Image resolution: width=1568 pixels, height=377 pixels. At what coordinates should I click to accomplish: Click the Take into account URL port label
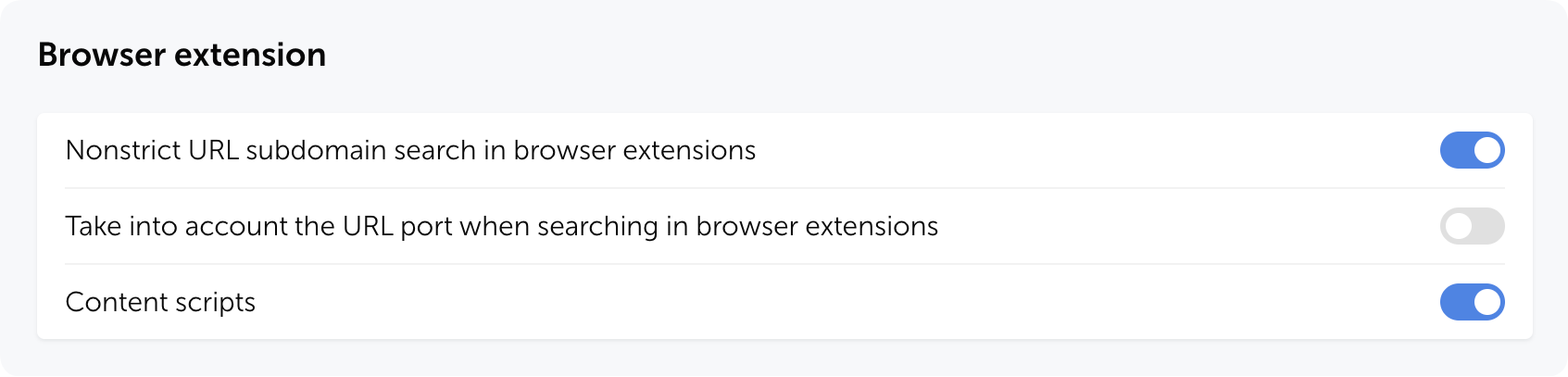[x=501, y=226]
